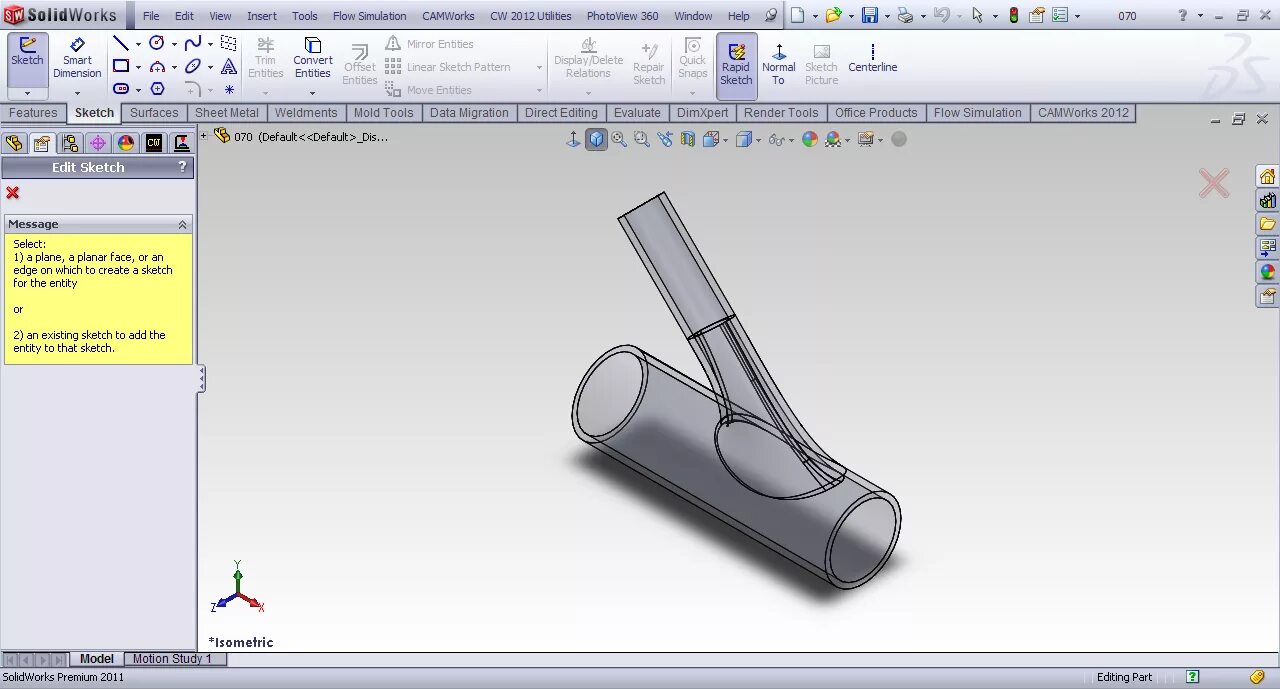The width and height of the screenshot is (1280, 689).
Task: Open the CAMWorks feature tree tab
Action: pos(154,143)
